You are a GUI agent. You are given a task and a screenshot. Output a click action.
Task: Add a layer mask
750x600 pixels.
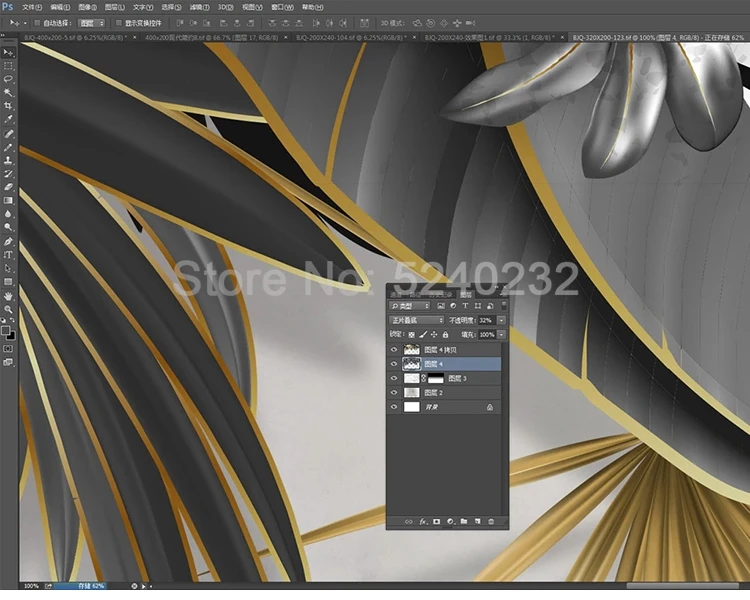click(436, 522)
